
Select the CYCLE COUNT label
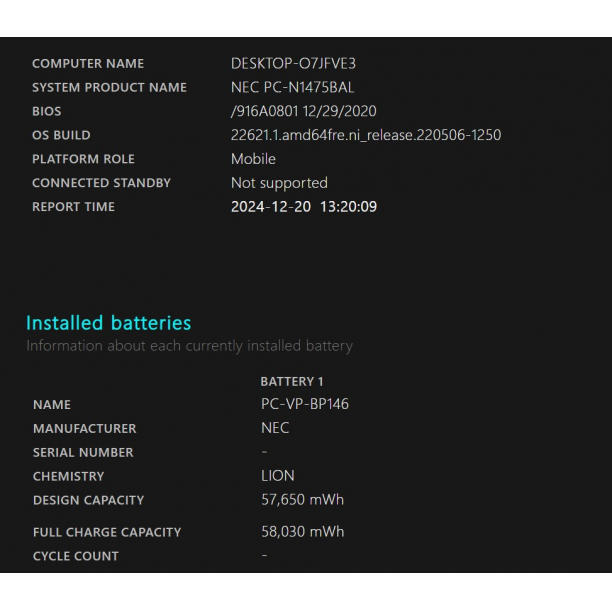point(76,556)
